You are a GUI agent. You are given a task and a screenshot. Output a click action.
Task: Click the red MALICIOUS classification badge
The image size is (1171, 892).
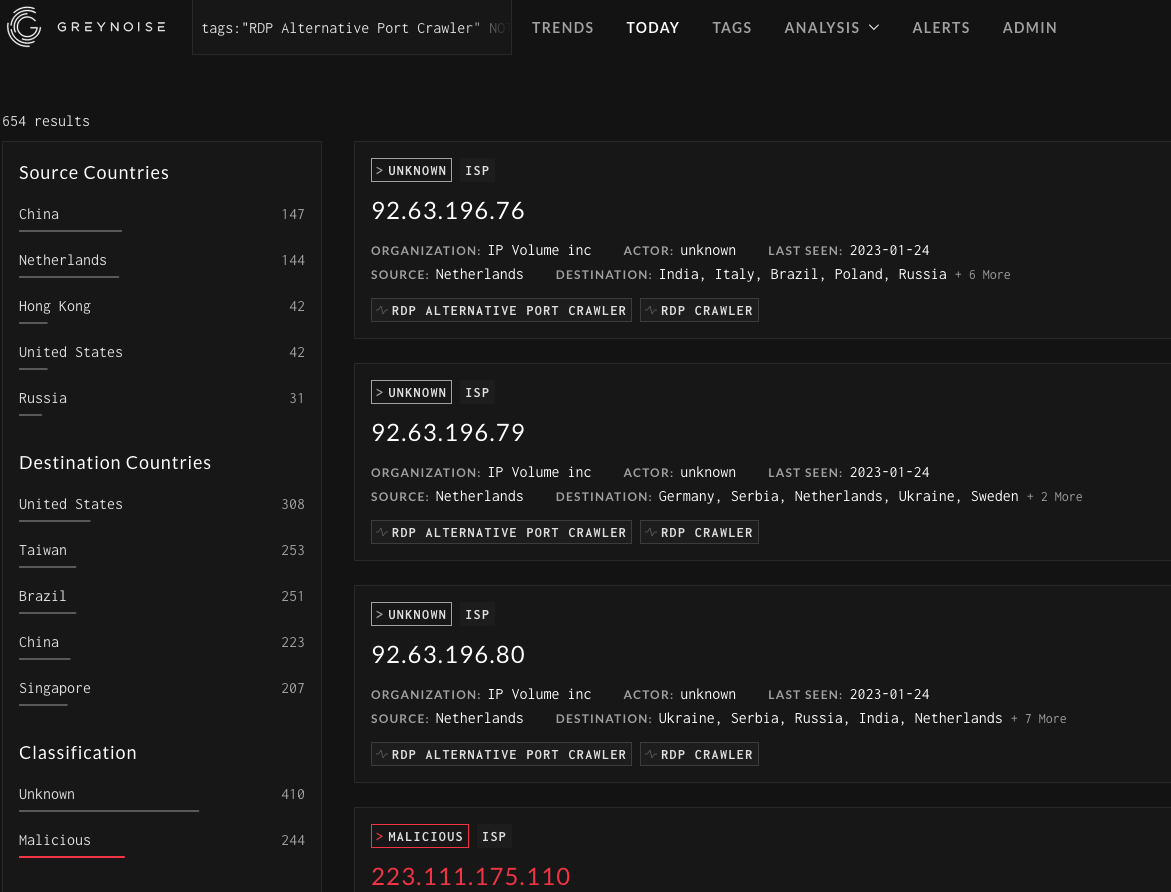[420, 836]
